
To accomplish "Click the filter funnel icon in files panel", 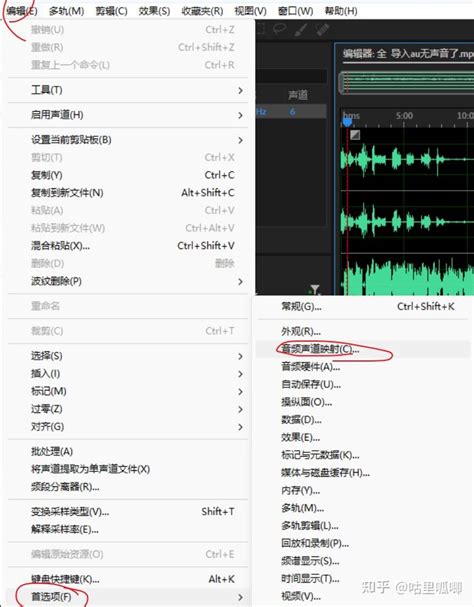I will tap(315, 289).
